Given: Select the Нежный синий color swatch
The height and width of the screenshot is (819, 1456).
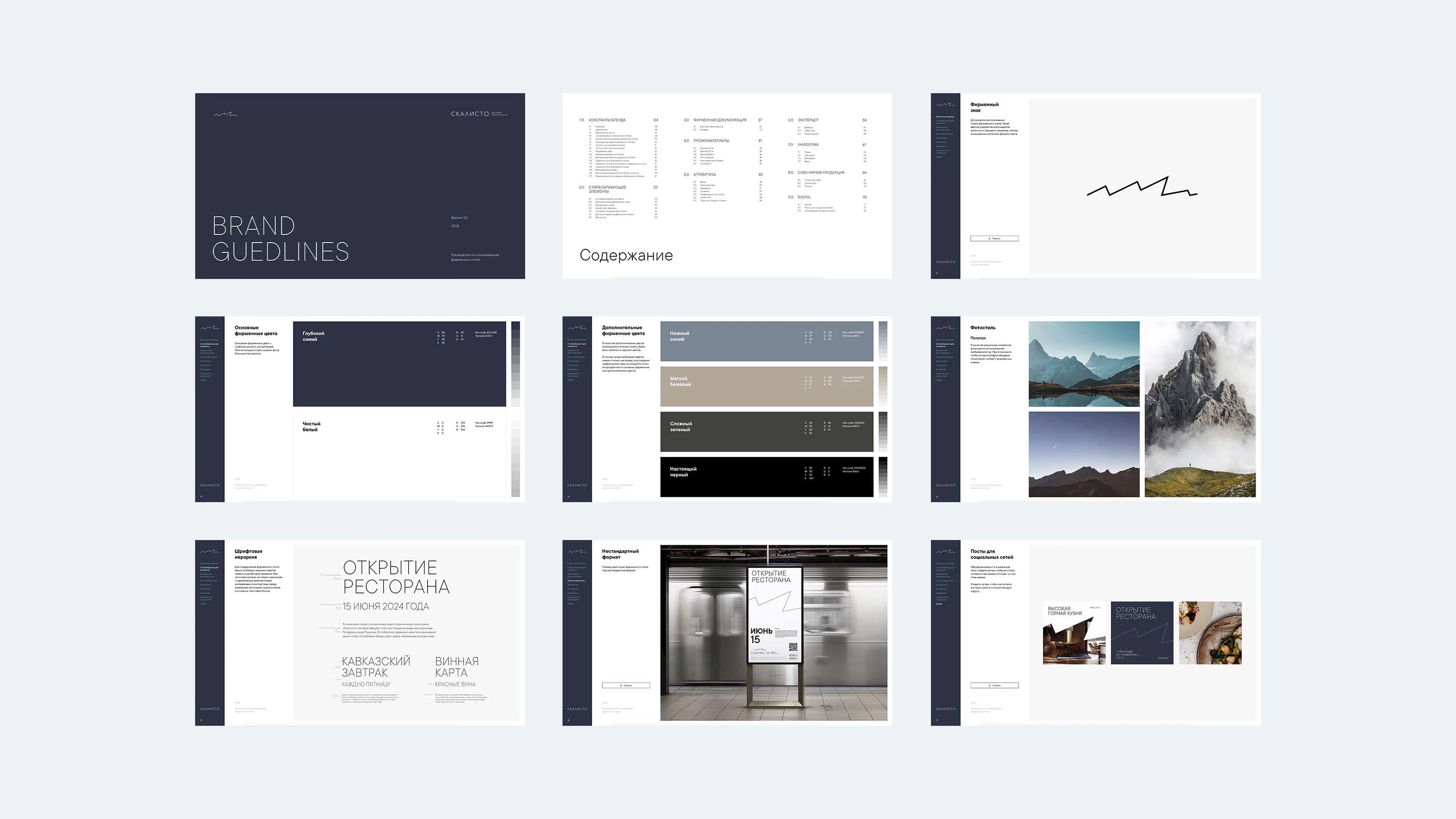Looking at the screenshot, I should 766,342.
